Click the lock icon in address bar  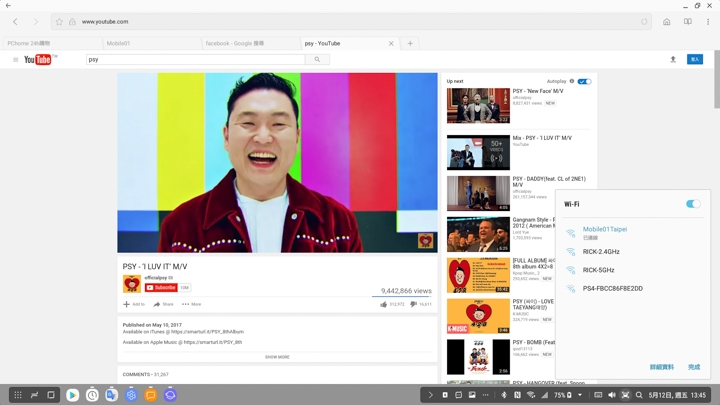[72, 22]
